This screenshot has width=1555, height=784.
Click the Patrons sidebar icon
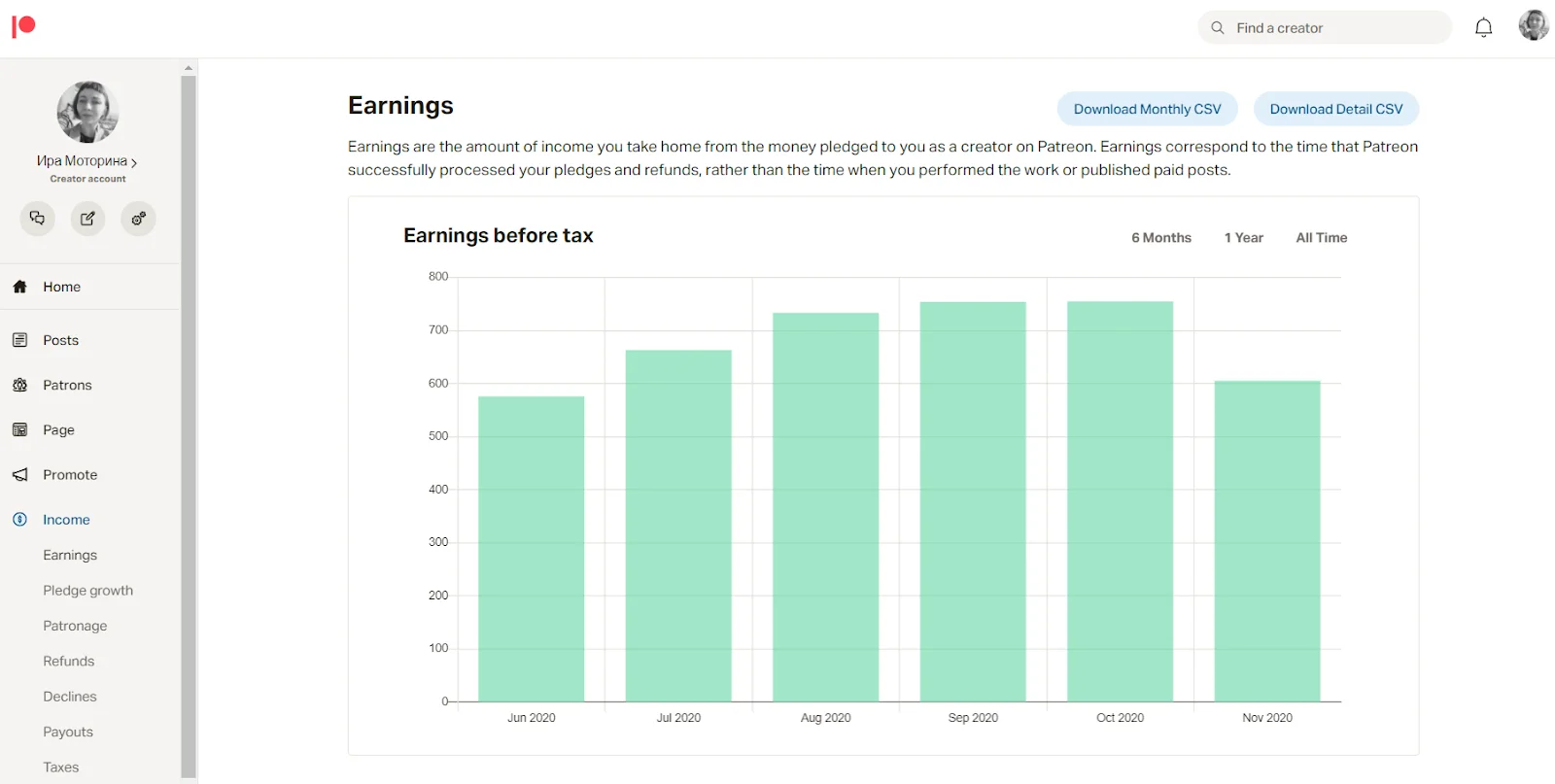tap(19, 386)
